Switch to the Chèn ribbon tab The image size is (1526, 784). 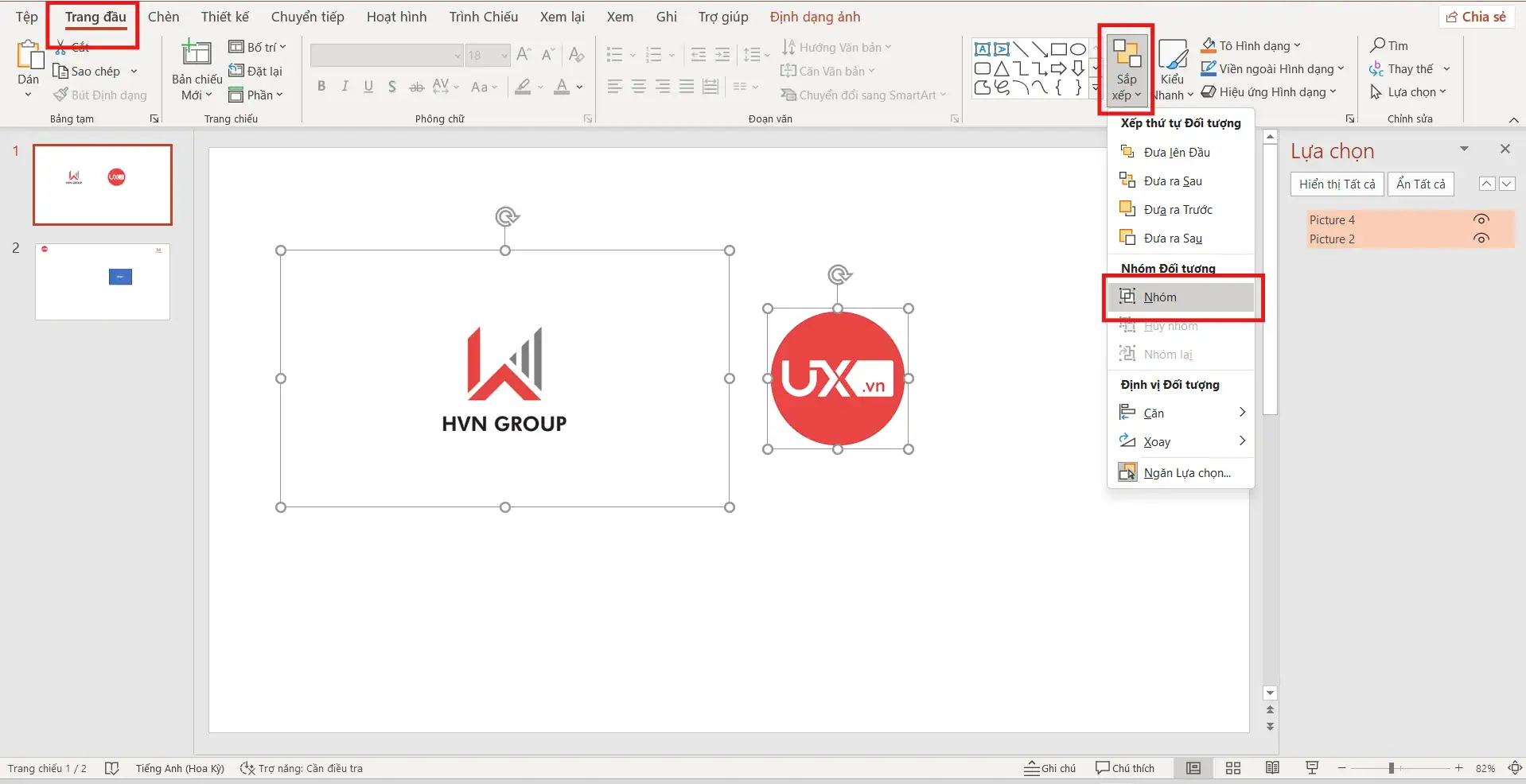(x=164, y=16)
